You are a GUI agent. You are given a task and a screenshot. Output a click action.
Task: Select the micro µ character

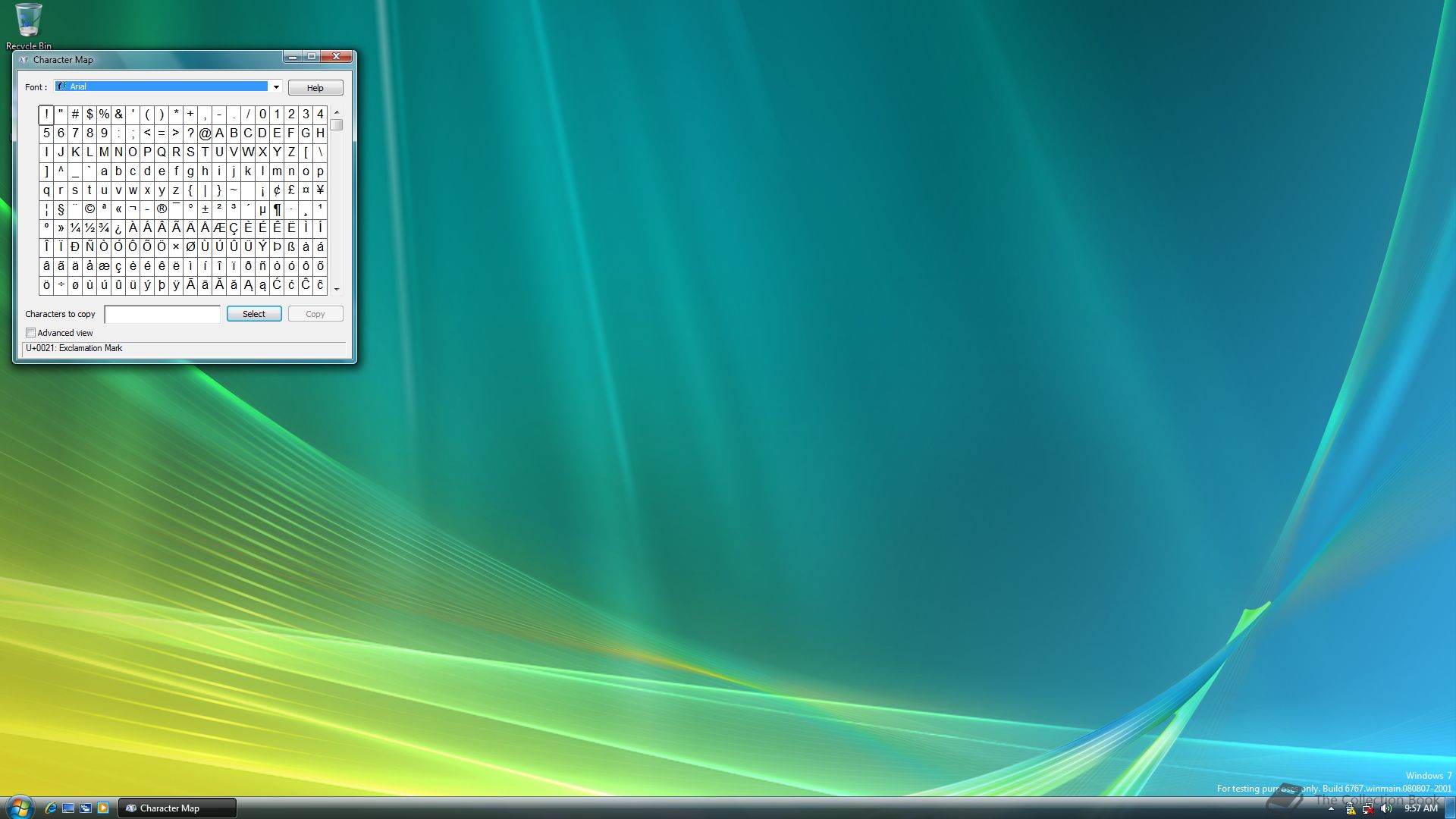[262, 209]
